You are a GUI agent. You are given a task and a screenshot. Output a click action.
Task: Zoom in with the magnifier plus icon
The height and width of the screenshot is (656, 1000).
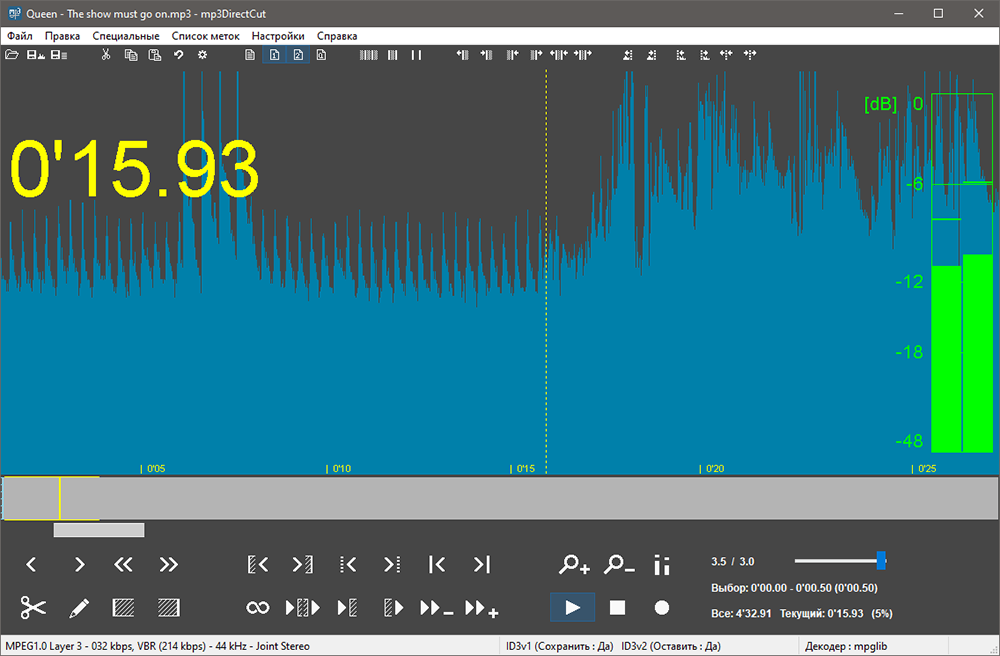(574, 565)
